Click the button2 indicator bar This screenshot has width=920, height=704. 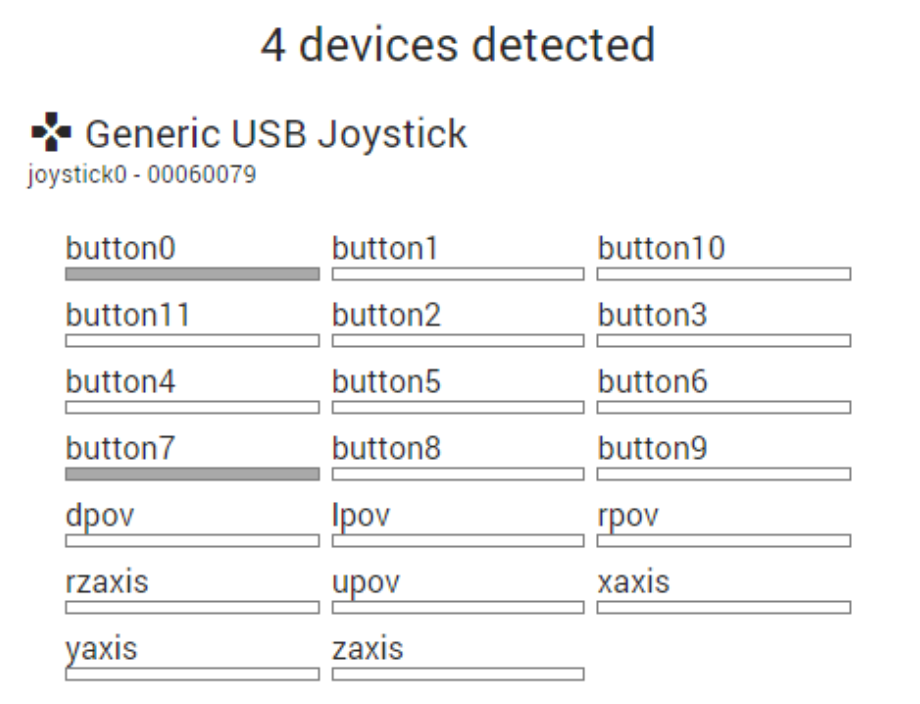(x=458, y=341)
